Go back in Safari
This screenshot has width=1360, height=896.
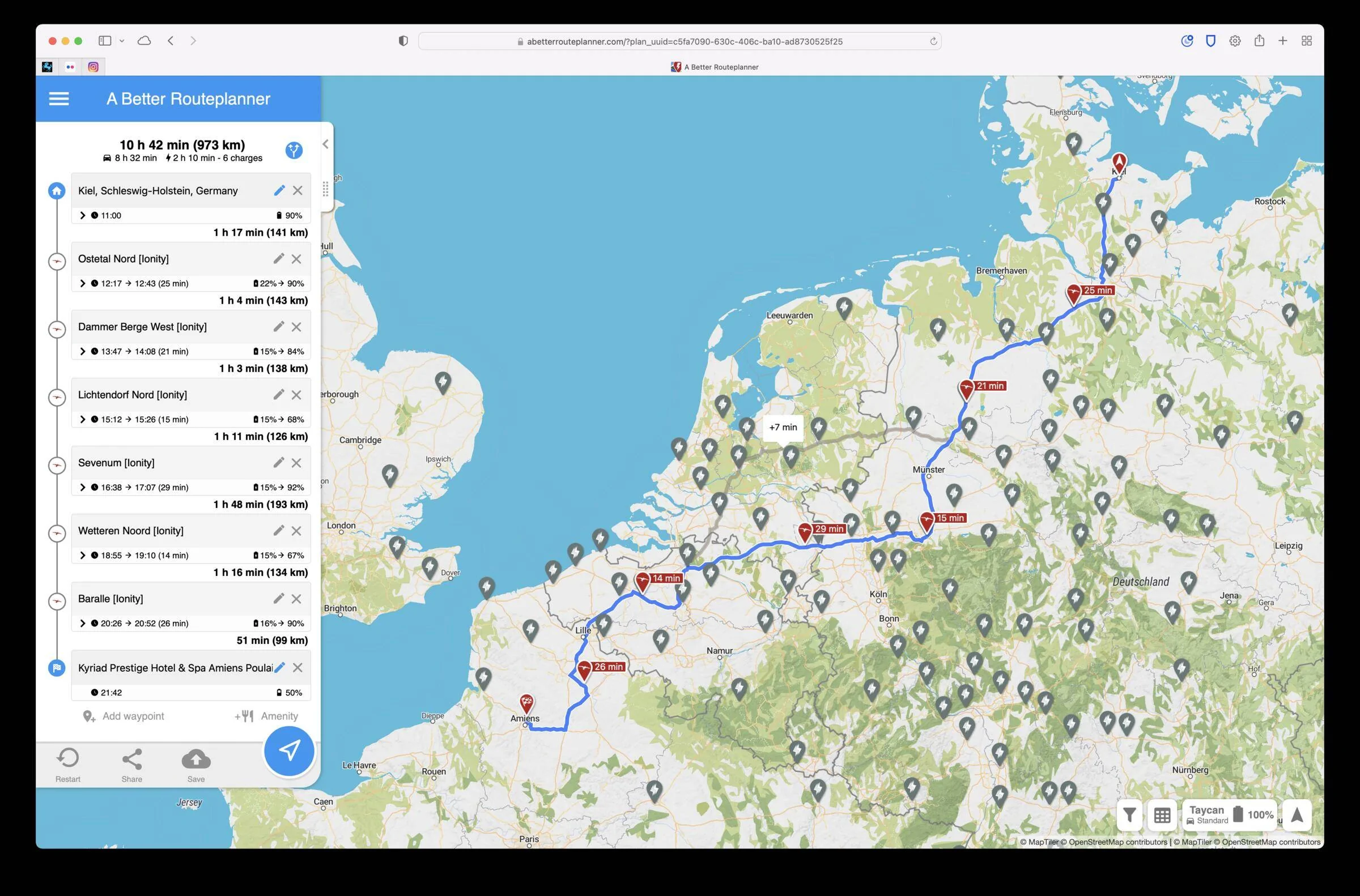171,41
